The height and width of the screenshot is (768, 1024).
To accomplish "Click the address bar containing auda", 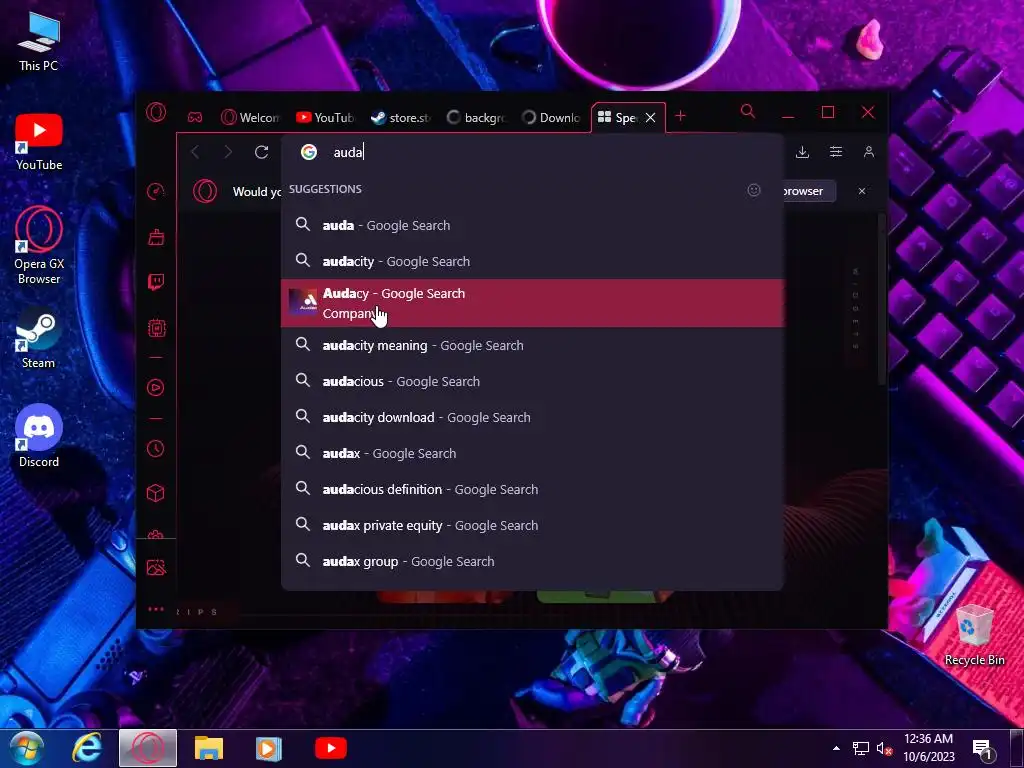I will 532,152.
